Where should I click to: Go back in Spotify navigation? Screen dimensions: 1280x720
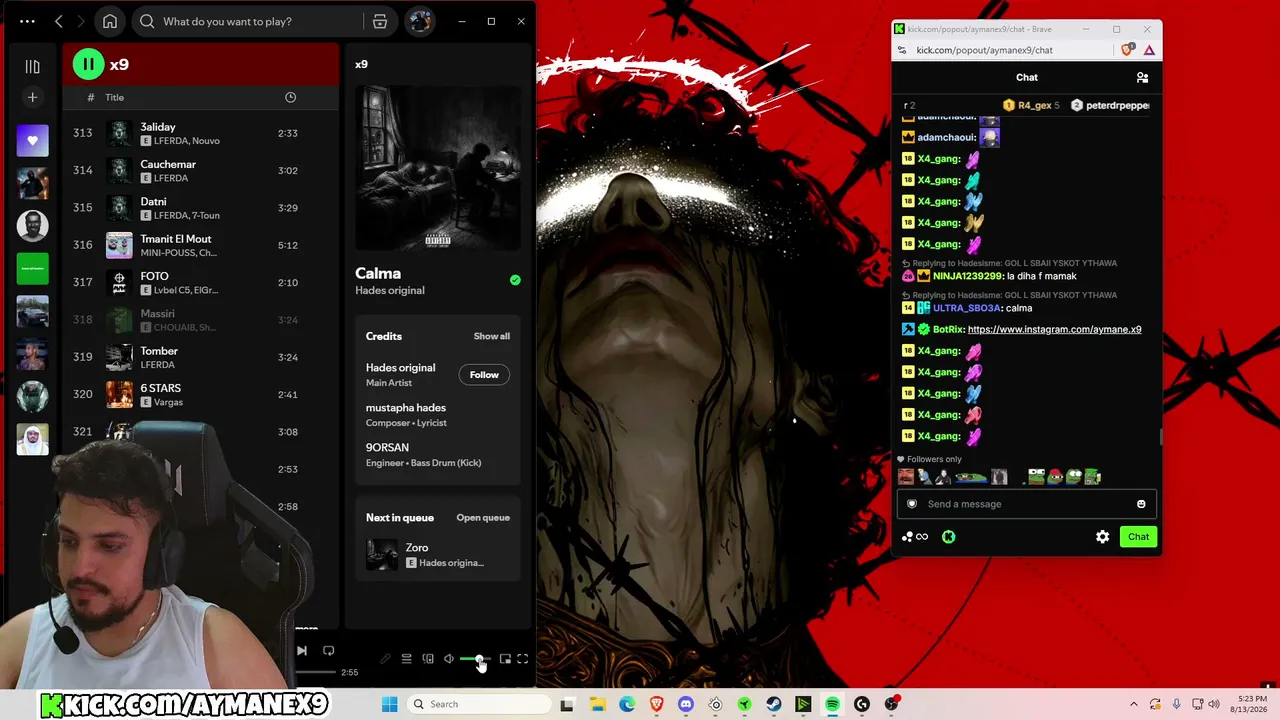59,21
